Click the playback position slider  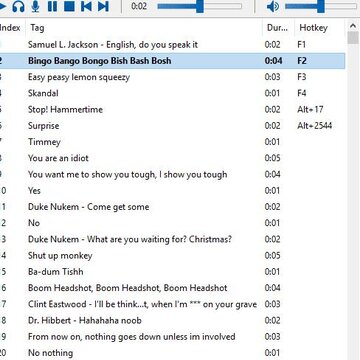(200, 6)
